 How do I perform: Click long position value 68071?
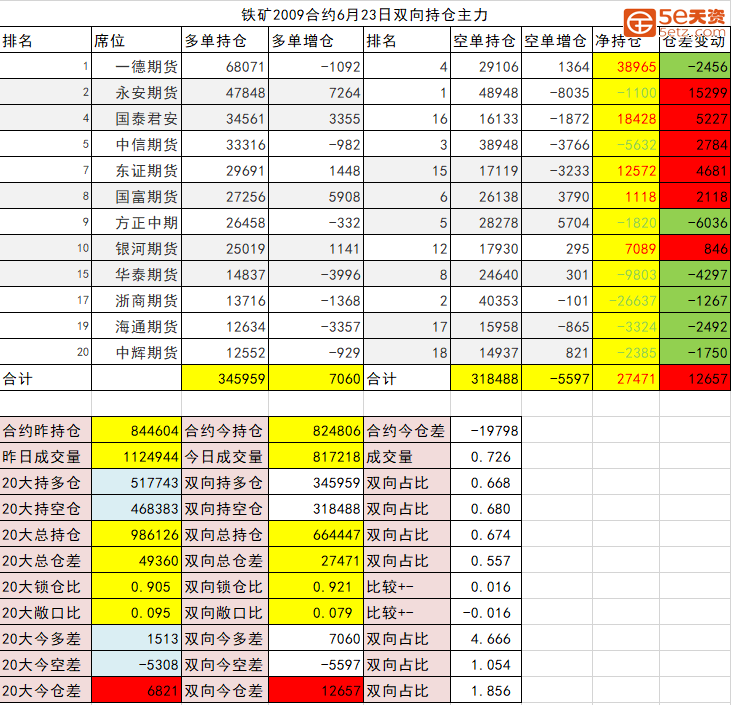click(x=225, y=66)
